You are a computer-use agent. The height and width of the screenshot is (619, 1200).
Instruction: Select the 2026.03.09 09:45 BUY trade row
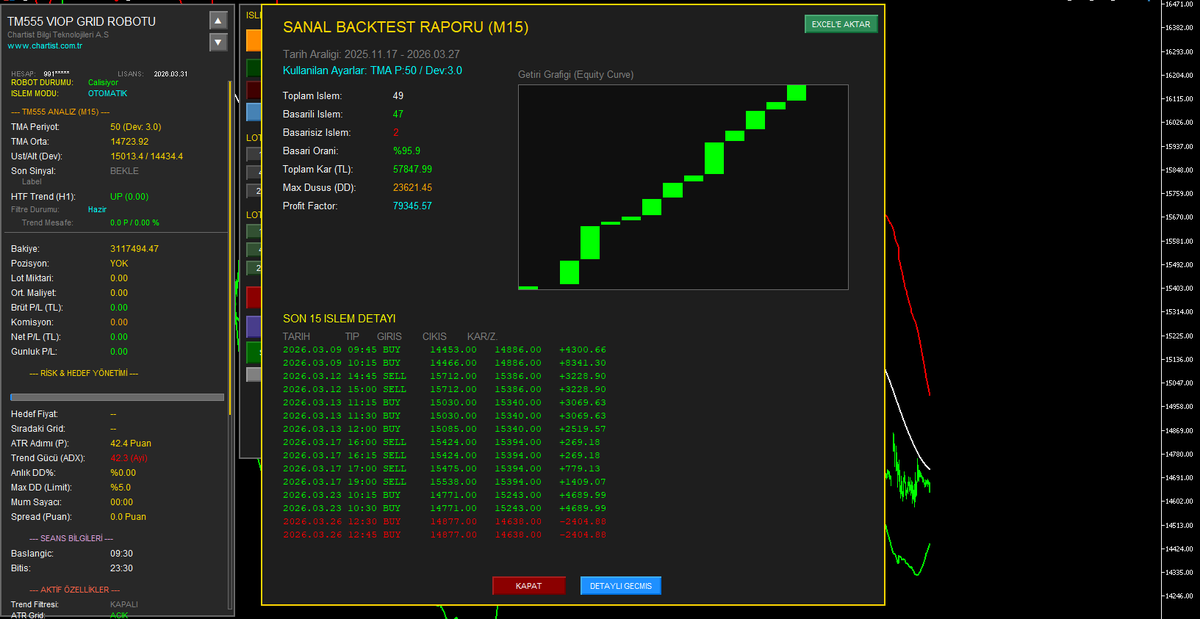tap(445, 350)
